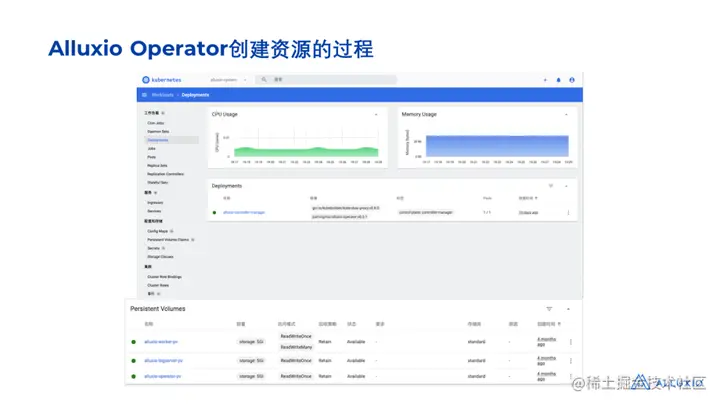
Task: Open the user account icon
Action: 572,80
